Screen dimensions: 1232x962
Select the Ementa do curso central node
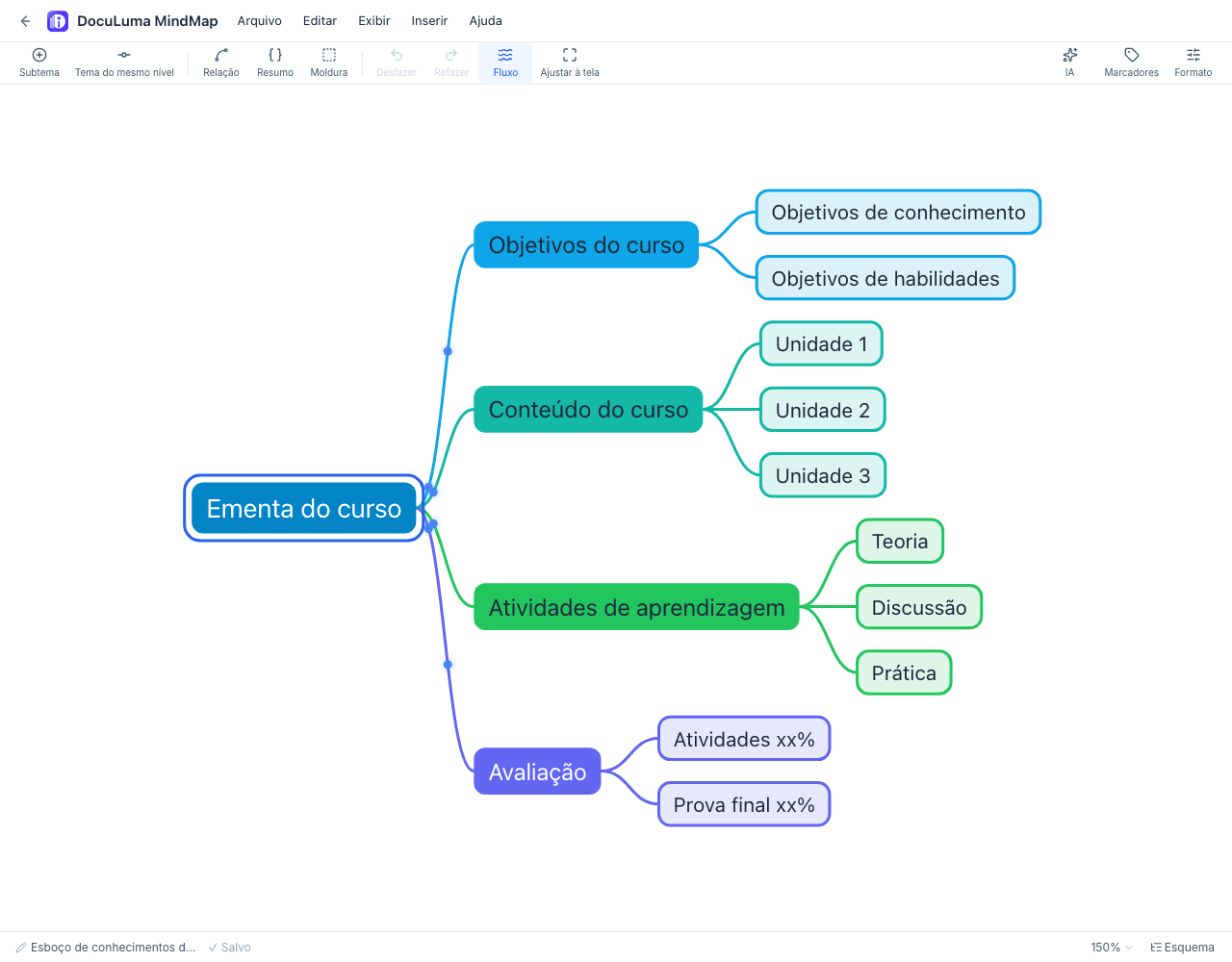304,508
